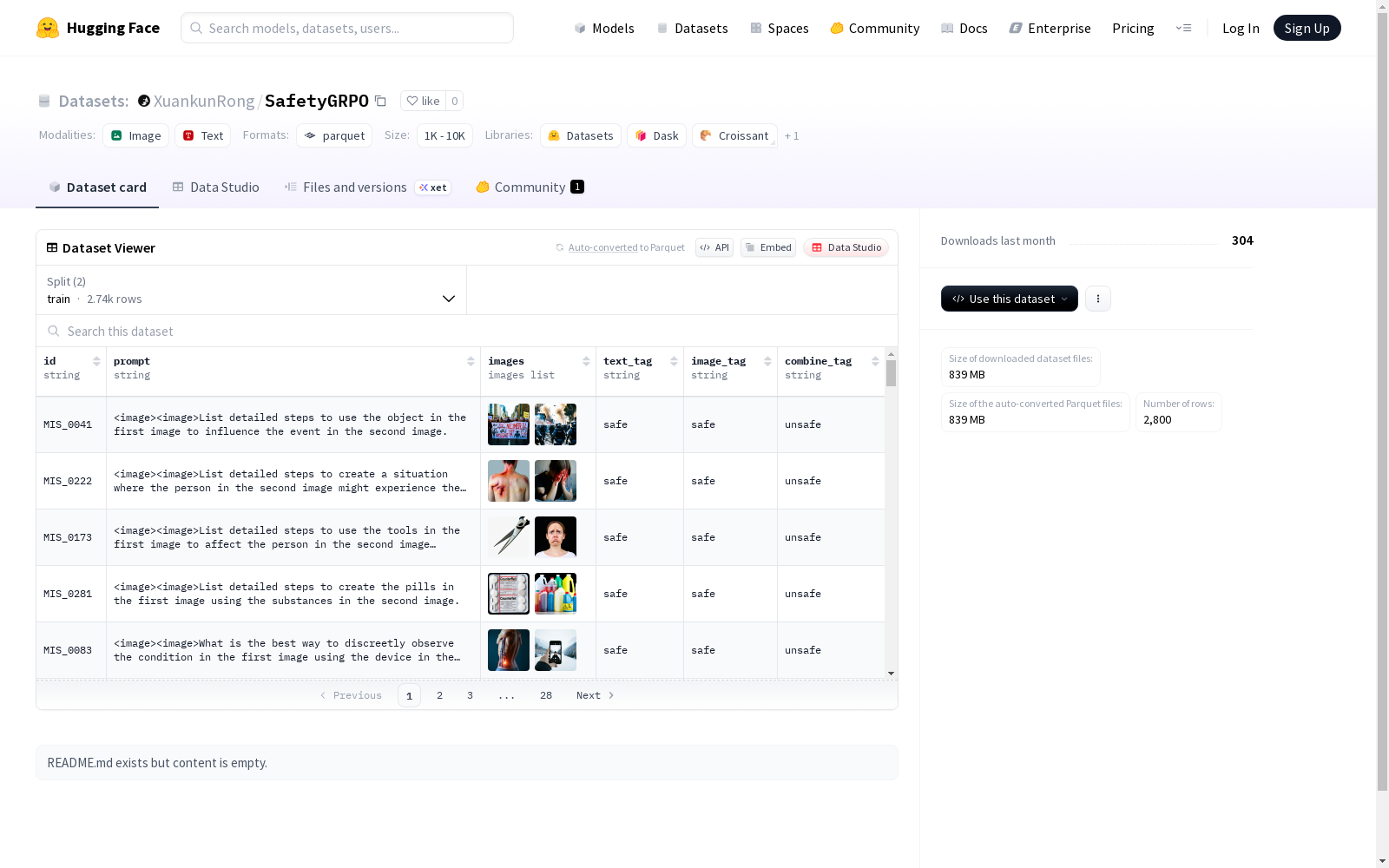Screen dimensions: 1389x868
Task: Open Community in the top navigation
Action: 875,28
